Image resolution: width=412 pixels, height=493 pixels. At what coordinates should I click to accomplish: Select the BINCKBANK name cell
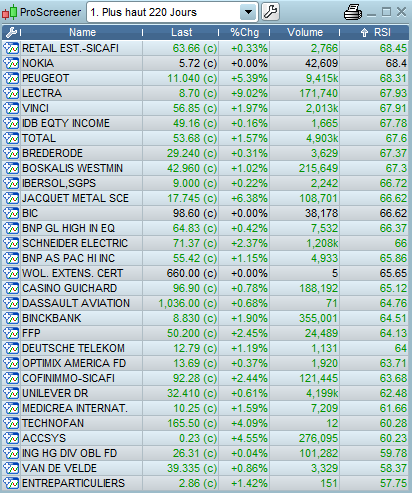click(81, 318)
